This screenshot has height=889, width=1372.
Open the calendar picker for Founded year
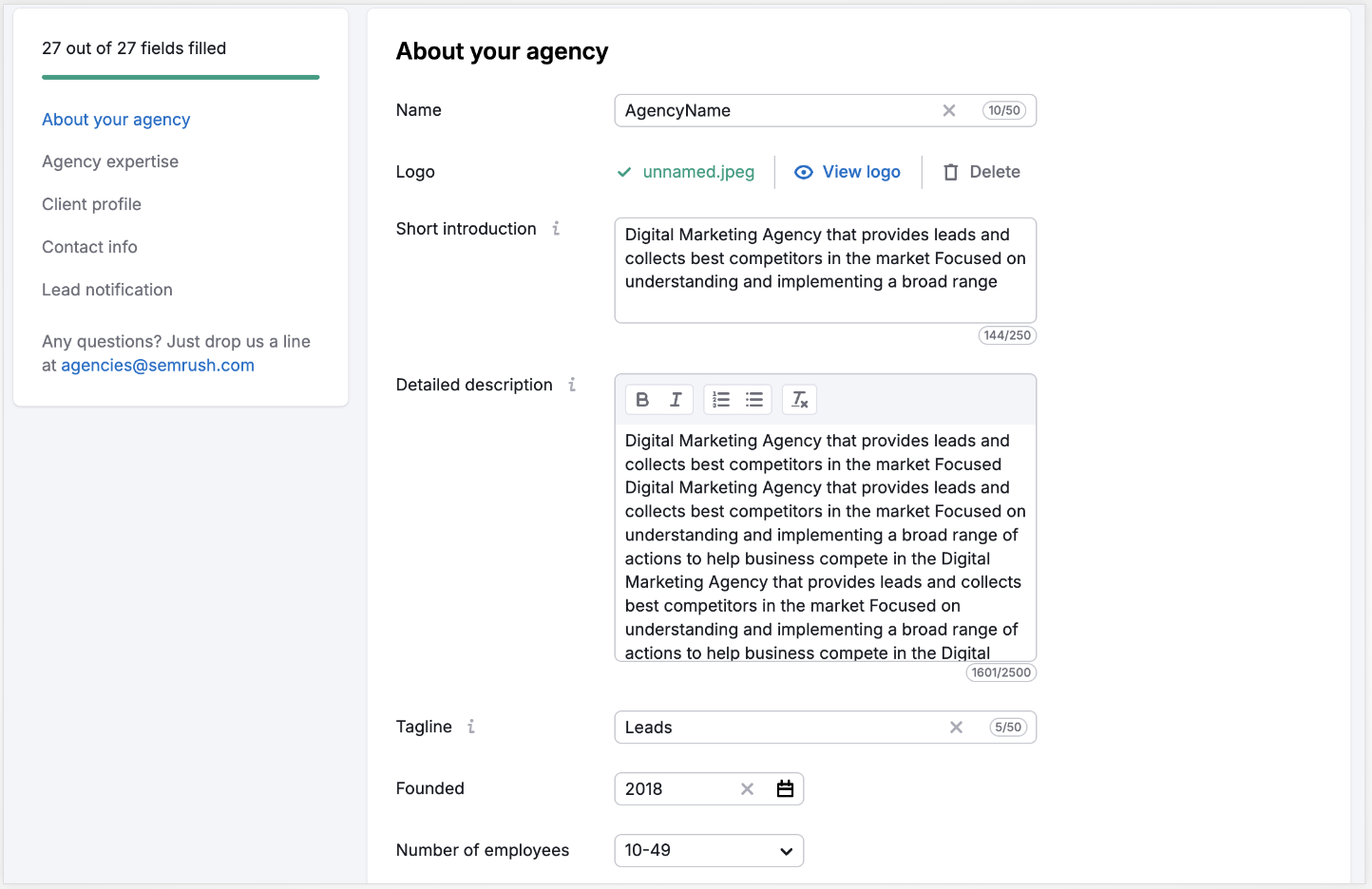coord(785,788)
